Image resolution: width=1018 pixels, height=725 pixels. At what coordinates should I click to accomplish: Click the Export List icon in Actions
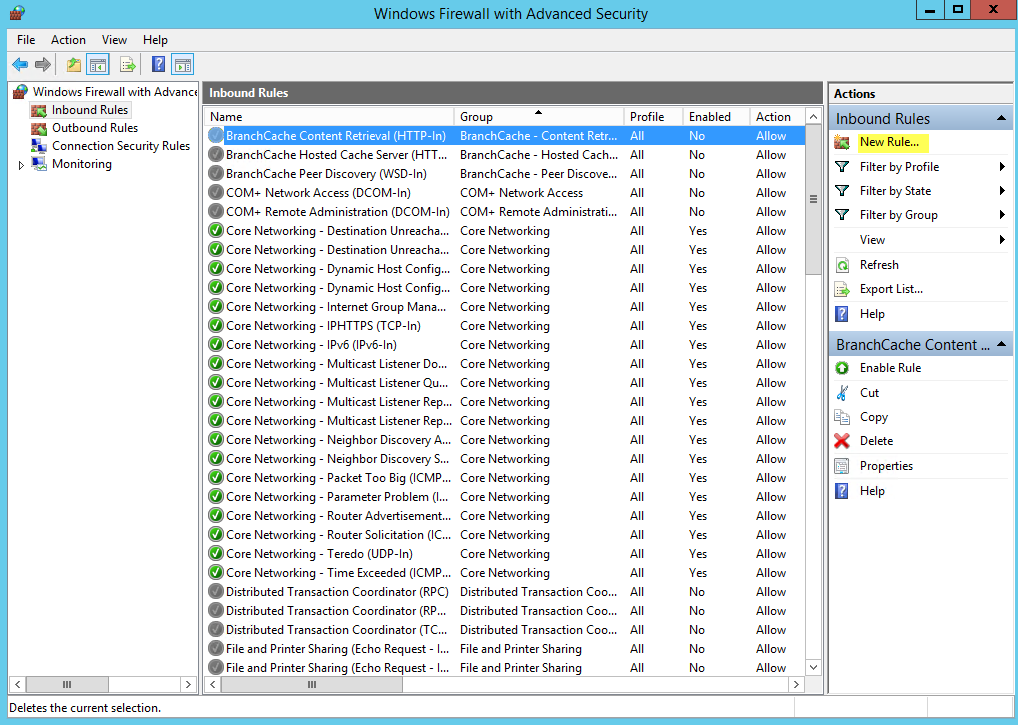click(842, 289)
